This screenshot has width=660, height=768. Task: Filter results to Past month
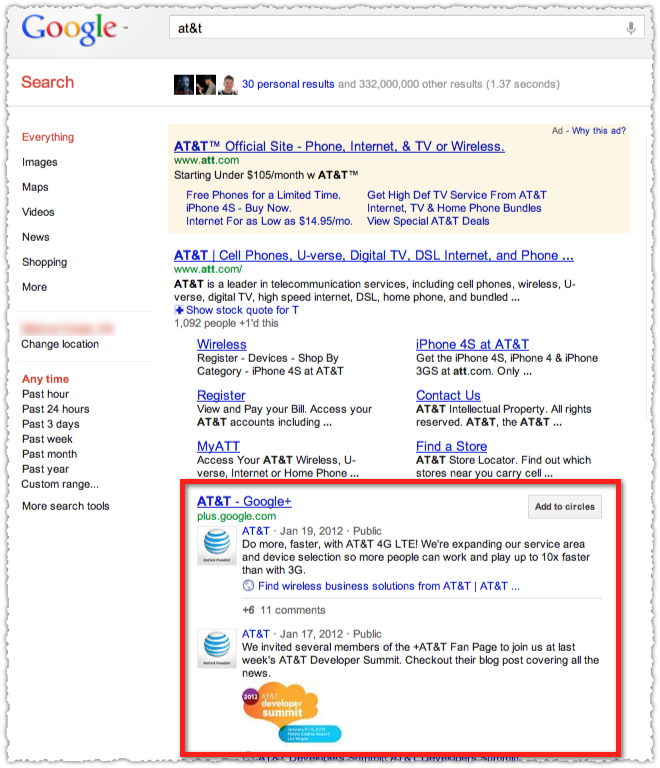49,454
